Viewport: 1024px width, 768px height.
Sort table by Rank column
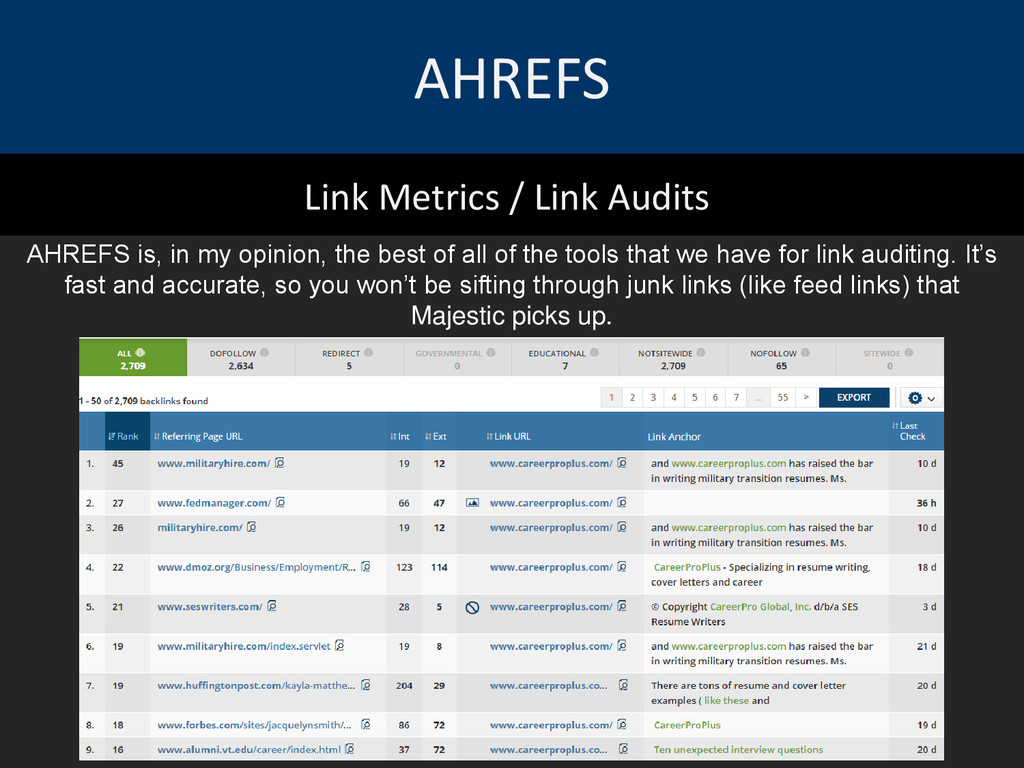(123, 436)
